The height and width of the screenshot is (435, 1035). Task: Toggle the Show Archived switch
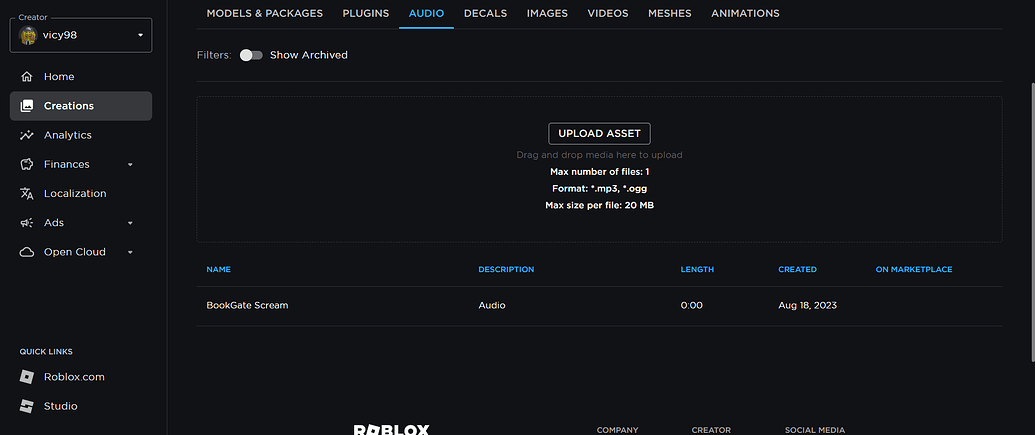[x=251, y=55]
